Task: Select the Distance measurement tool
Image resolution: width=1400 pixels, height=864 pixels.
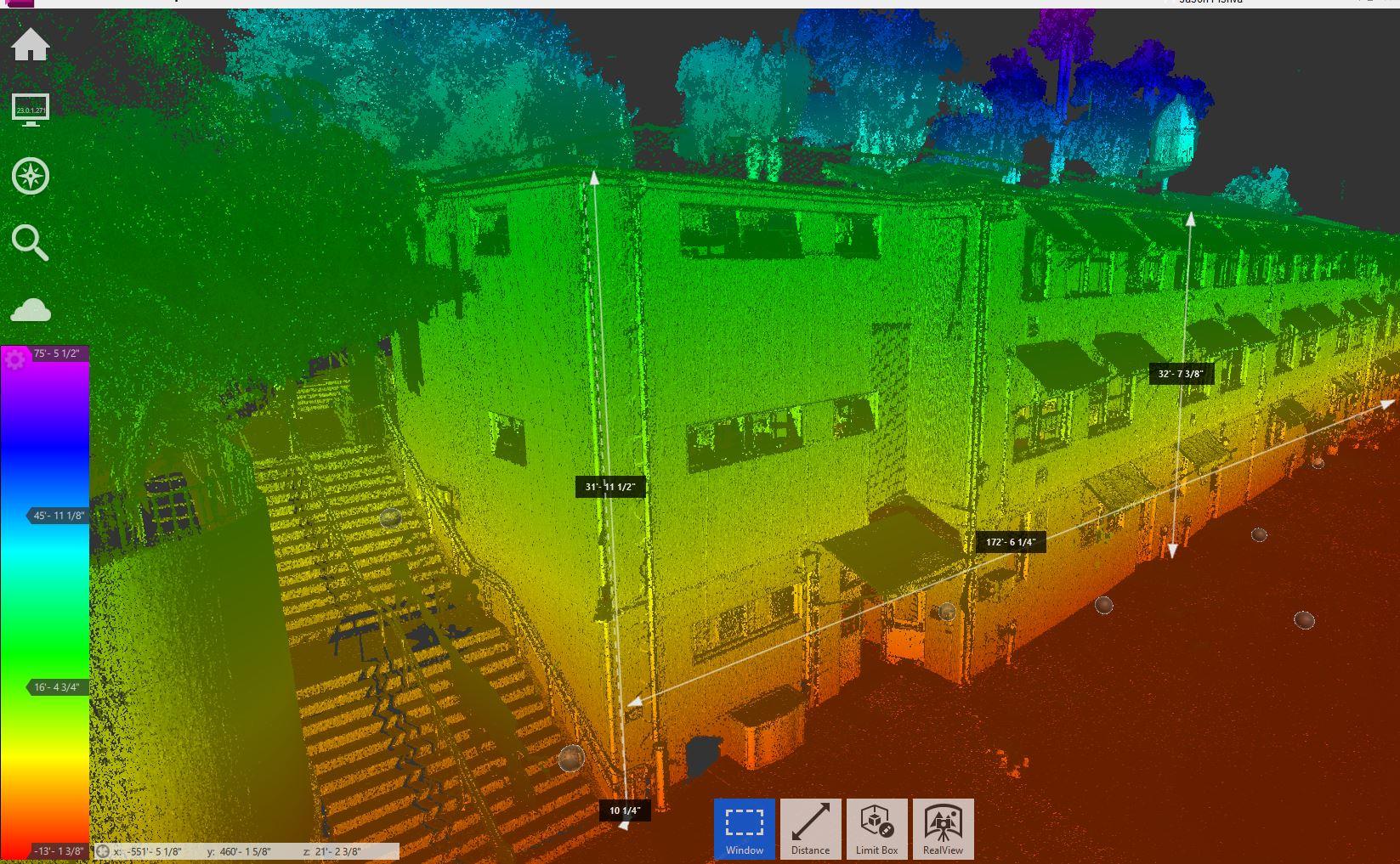Action: (x=810, y=829)
